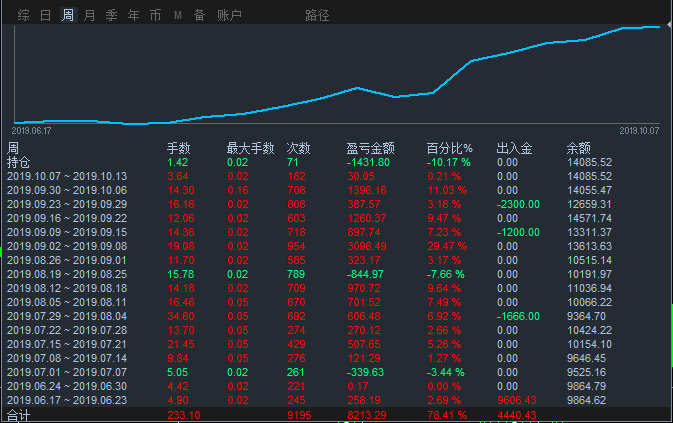673x423 pixels.
Task: Click the 出入金 column header
Action: coord(514,148)
